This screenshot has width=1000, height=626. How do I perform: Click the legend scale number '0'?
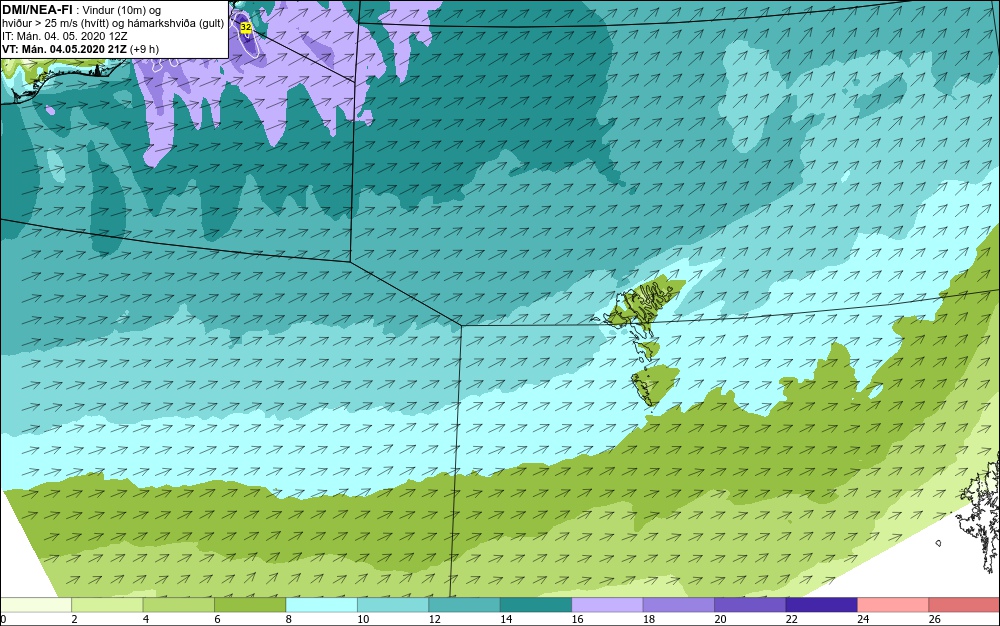[3, 619]
